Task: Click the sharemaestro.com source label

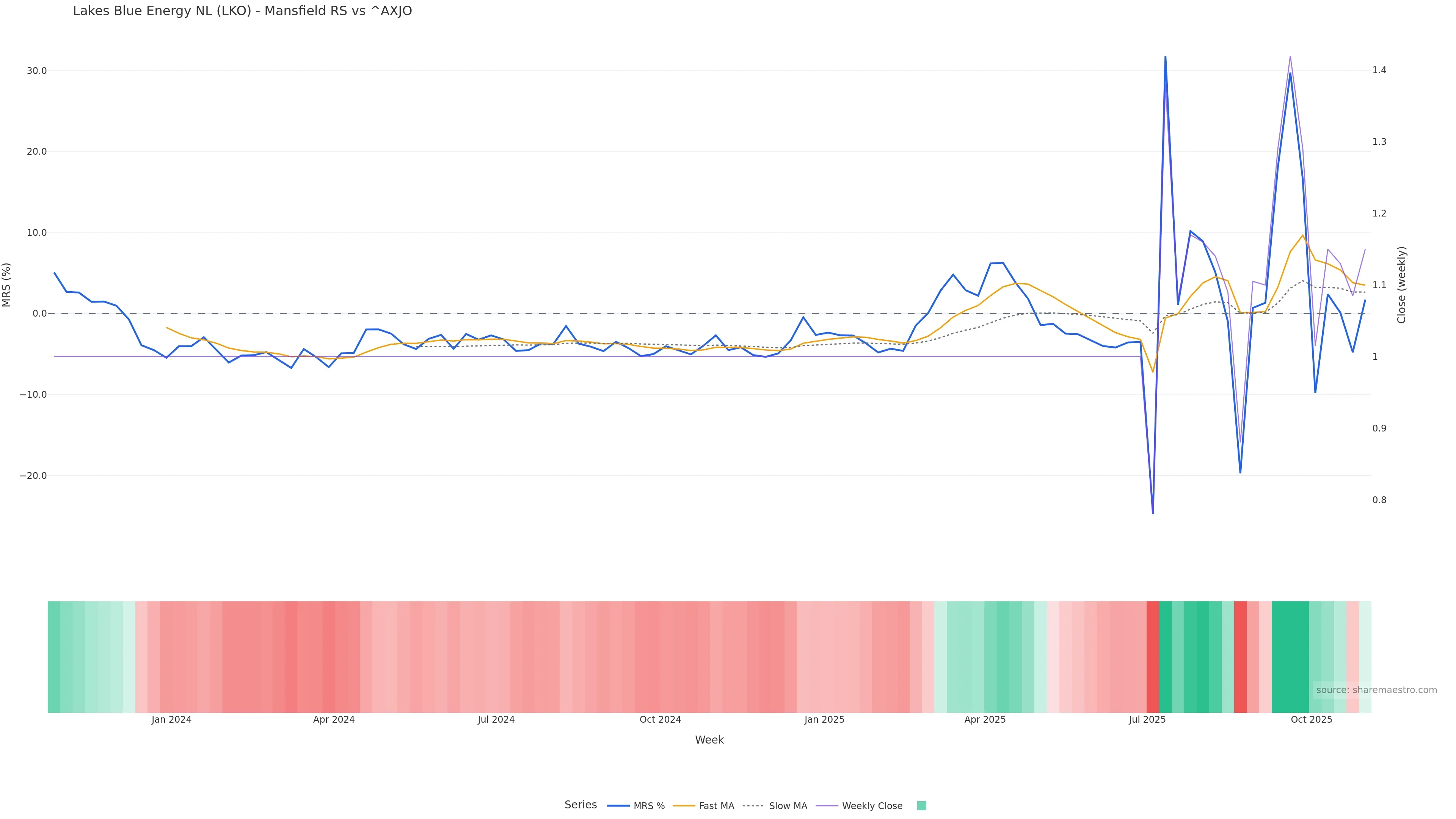Action: coord(1376,690)
